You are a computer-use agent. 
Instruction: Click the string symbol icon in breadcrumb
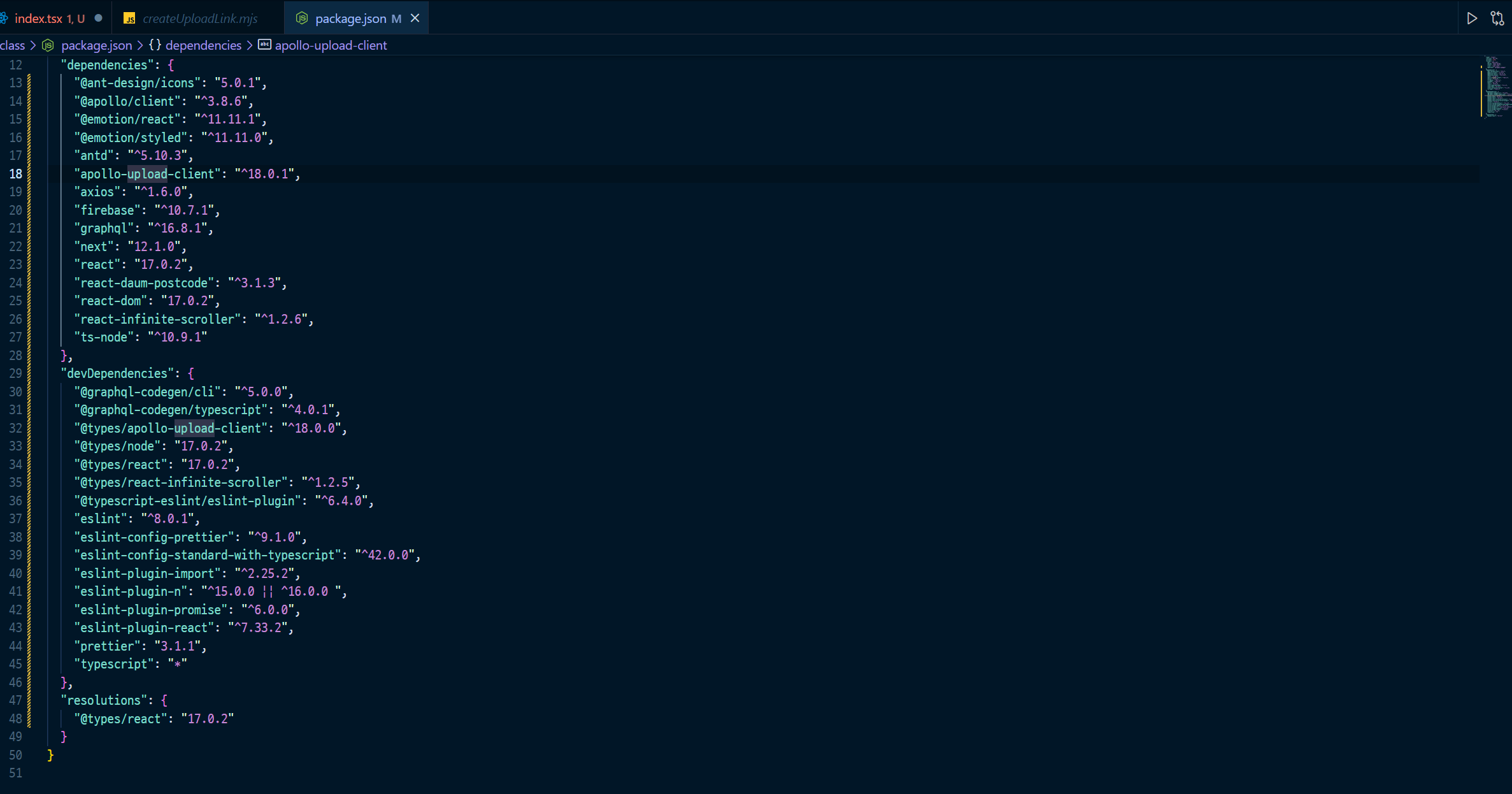tap(264, 45)
